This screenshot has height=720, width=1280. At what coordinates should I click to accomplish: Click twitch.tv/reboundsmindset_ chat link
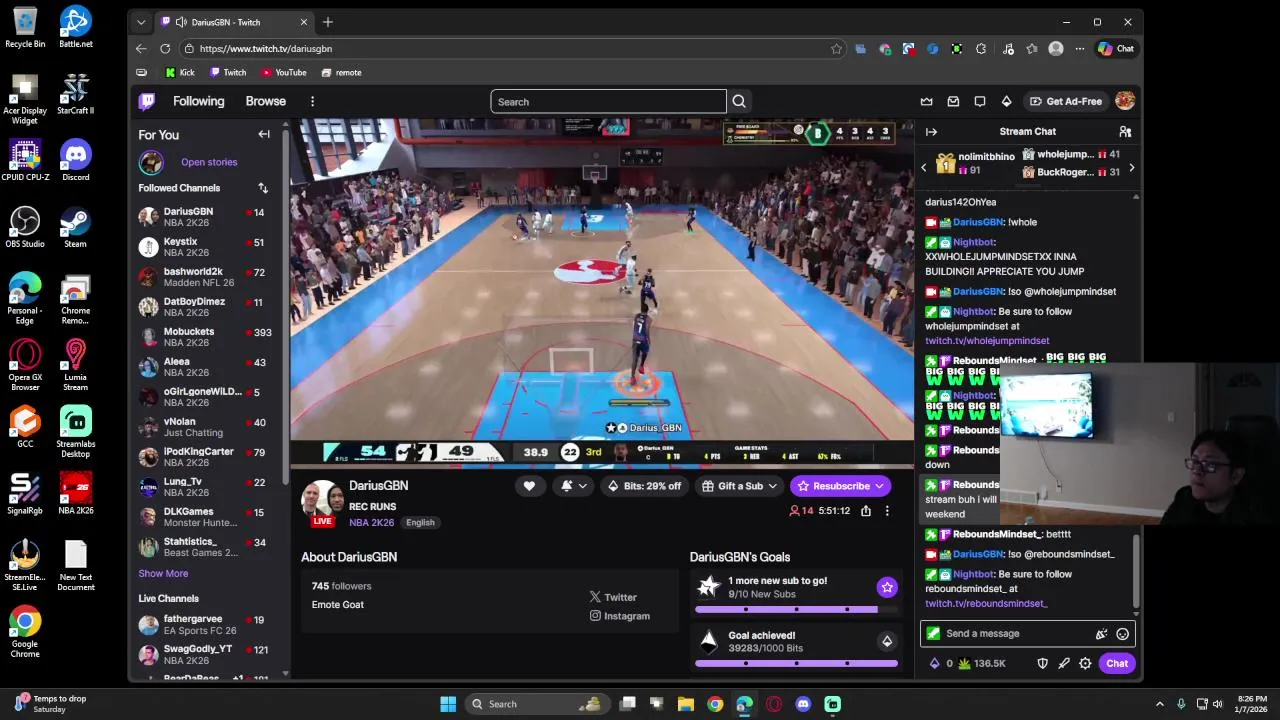tap(986, 604)
